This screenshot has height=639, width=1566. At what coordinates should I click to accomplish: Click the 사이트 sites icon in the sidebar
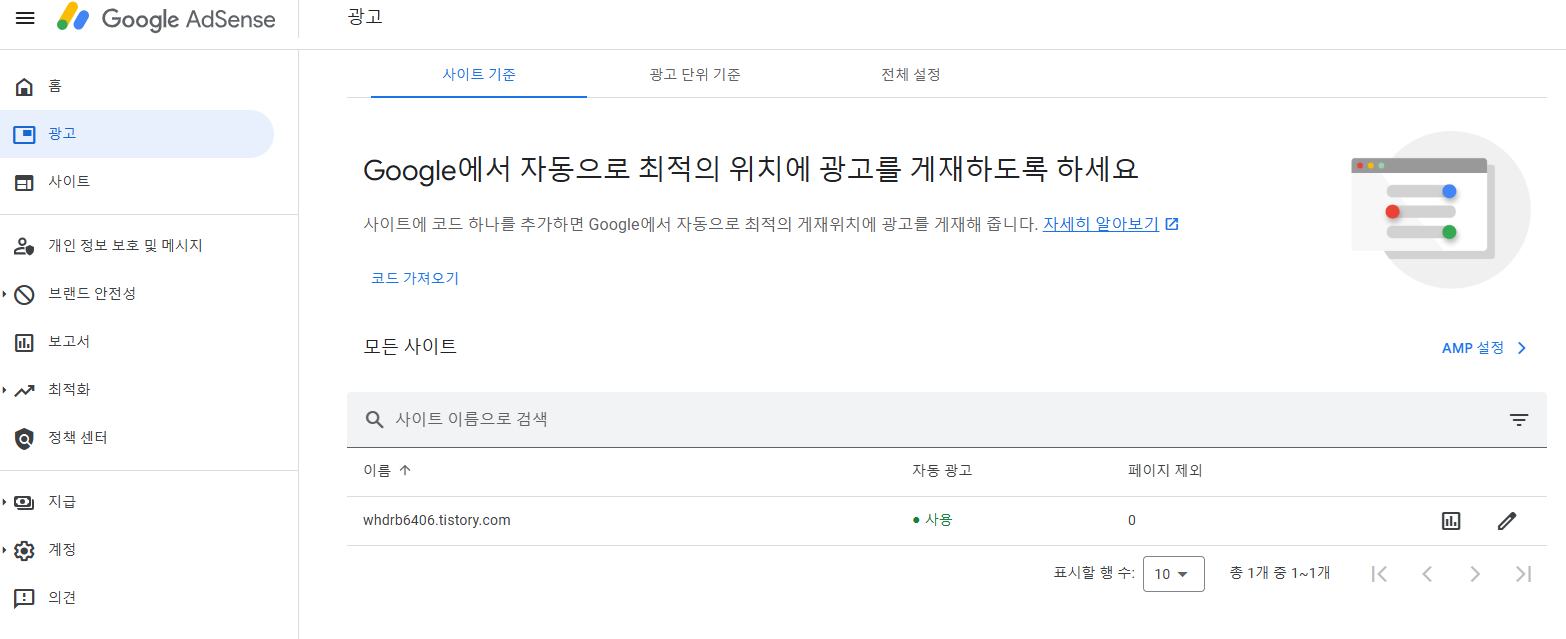pos(24,182)
